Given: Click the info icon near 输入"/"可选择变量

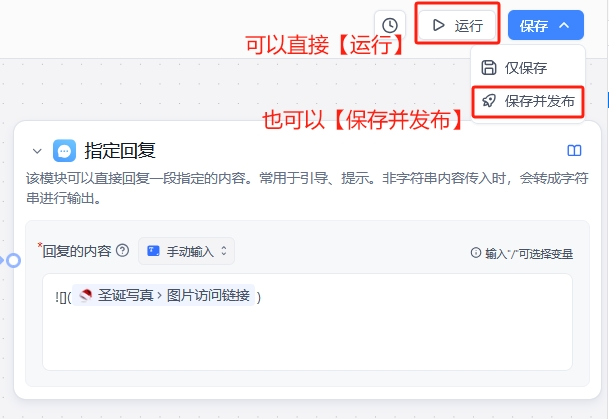Looking at the screenshot, I should point(475,253).
